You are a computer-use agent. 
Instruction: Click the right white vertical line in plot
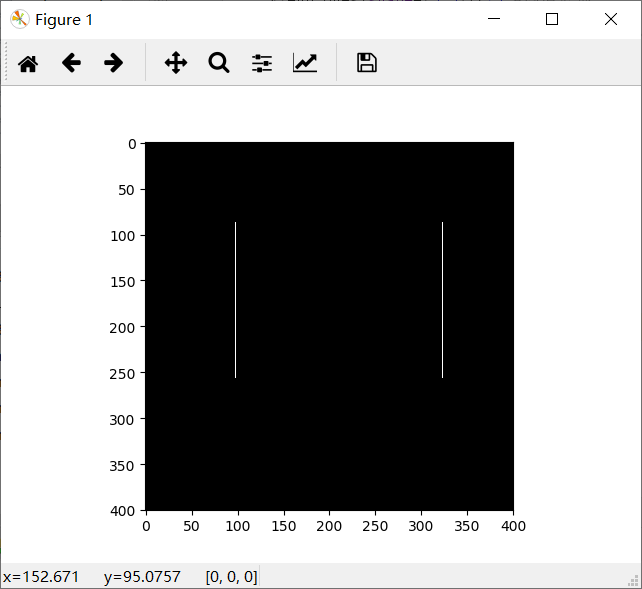[x=443, y=300]
